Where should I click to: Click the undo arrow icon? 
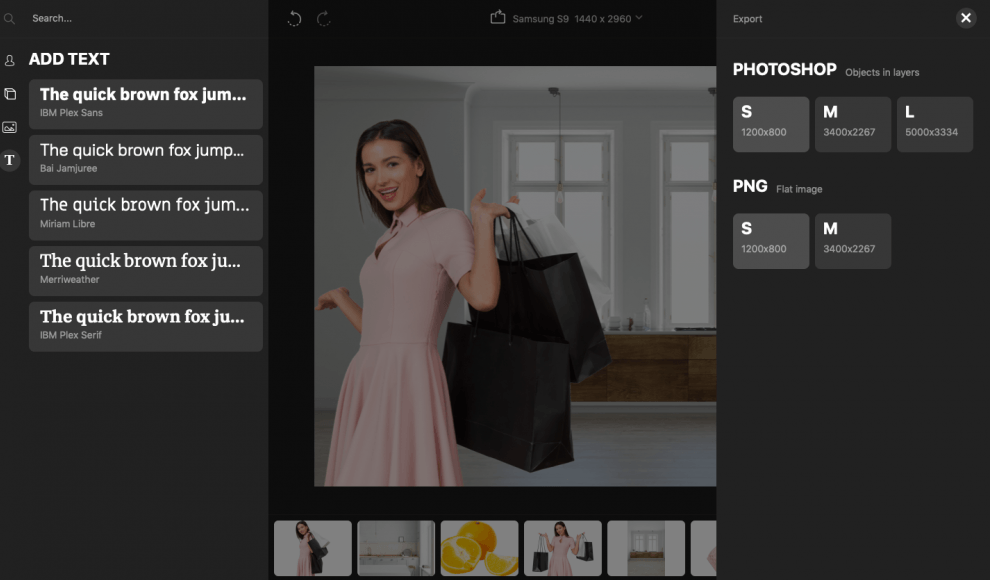(294, 18)
